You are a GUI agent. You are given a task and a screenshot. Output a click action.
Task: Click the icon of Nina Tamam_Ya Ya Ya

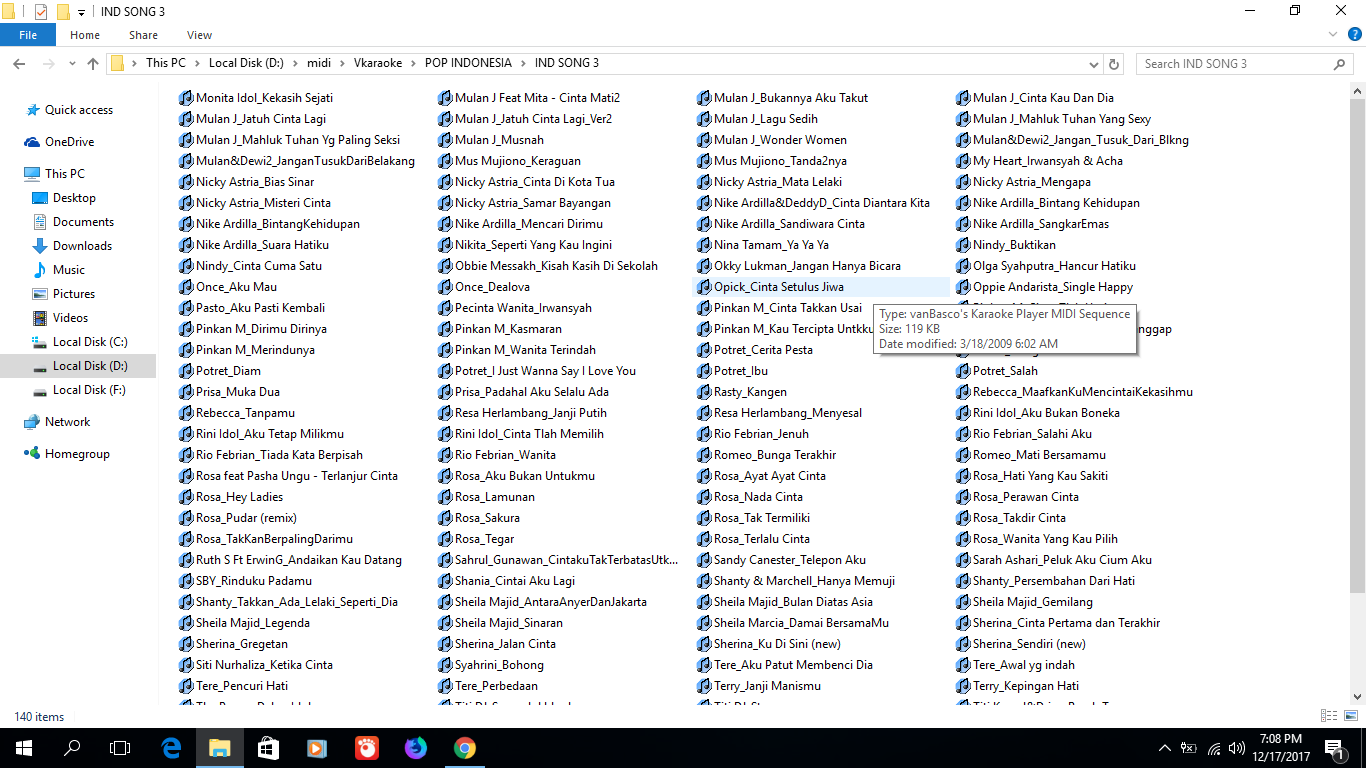coord(704,245)
